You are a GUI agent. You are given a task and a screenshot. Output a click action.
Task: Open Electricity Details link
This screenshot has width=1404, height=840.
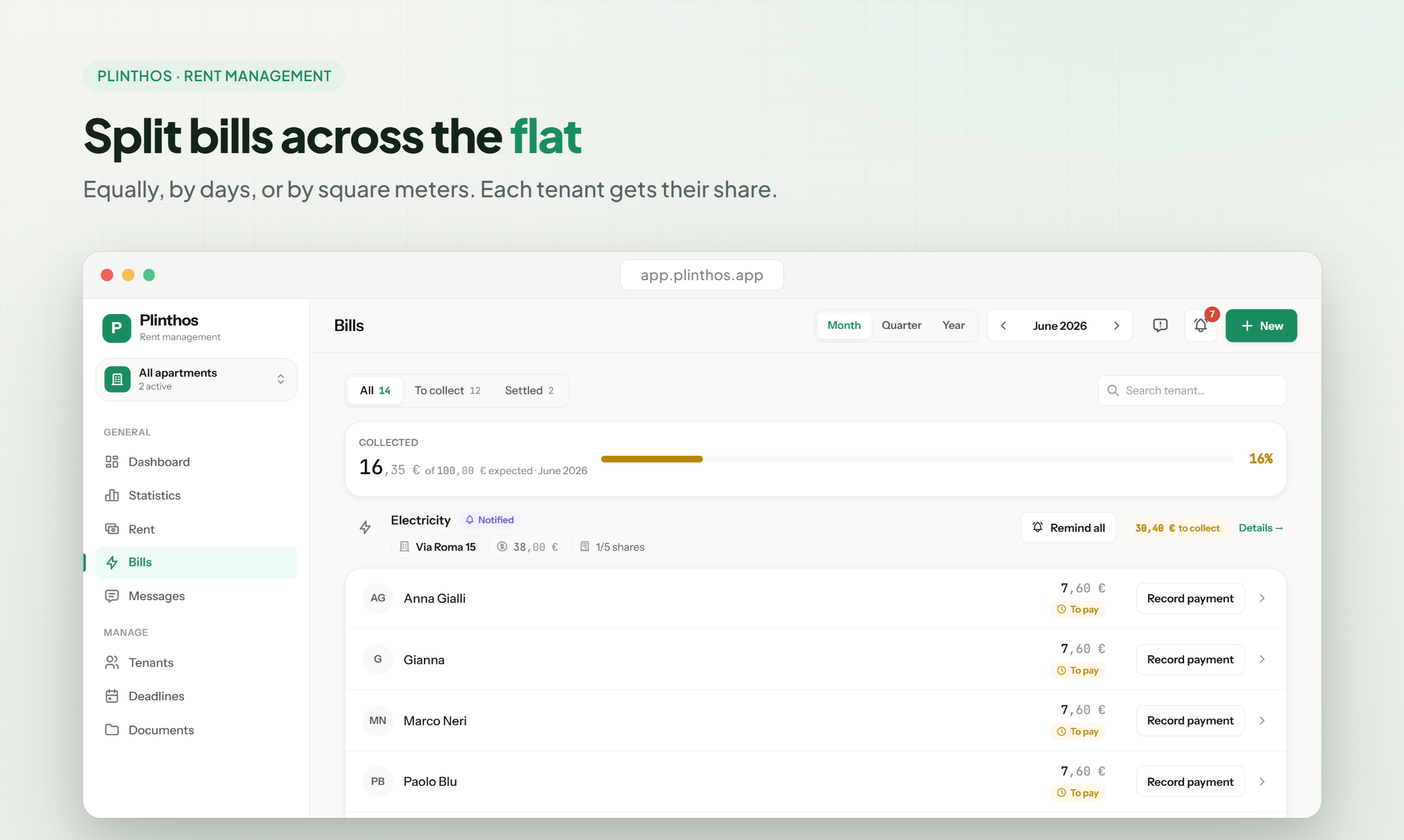coord(1260,528)
